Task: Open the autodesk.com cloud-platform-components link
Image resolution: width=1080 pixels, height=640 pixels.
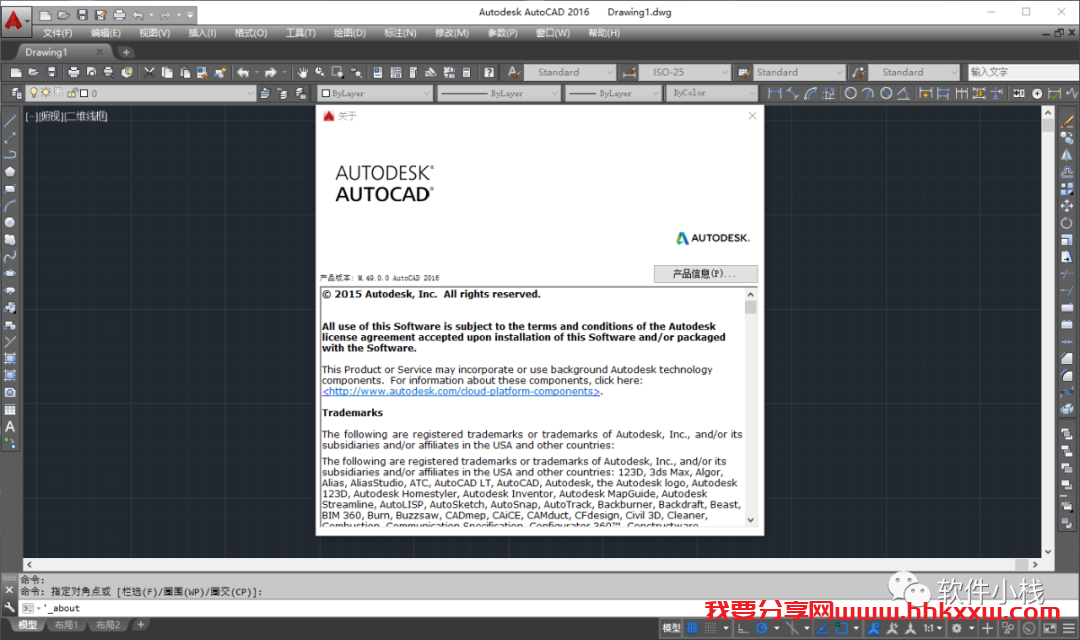Action: (461, 391)
